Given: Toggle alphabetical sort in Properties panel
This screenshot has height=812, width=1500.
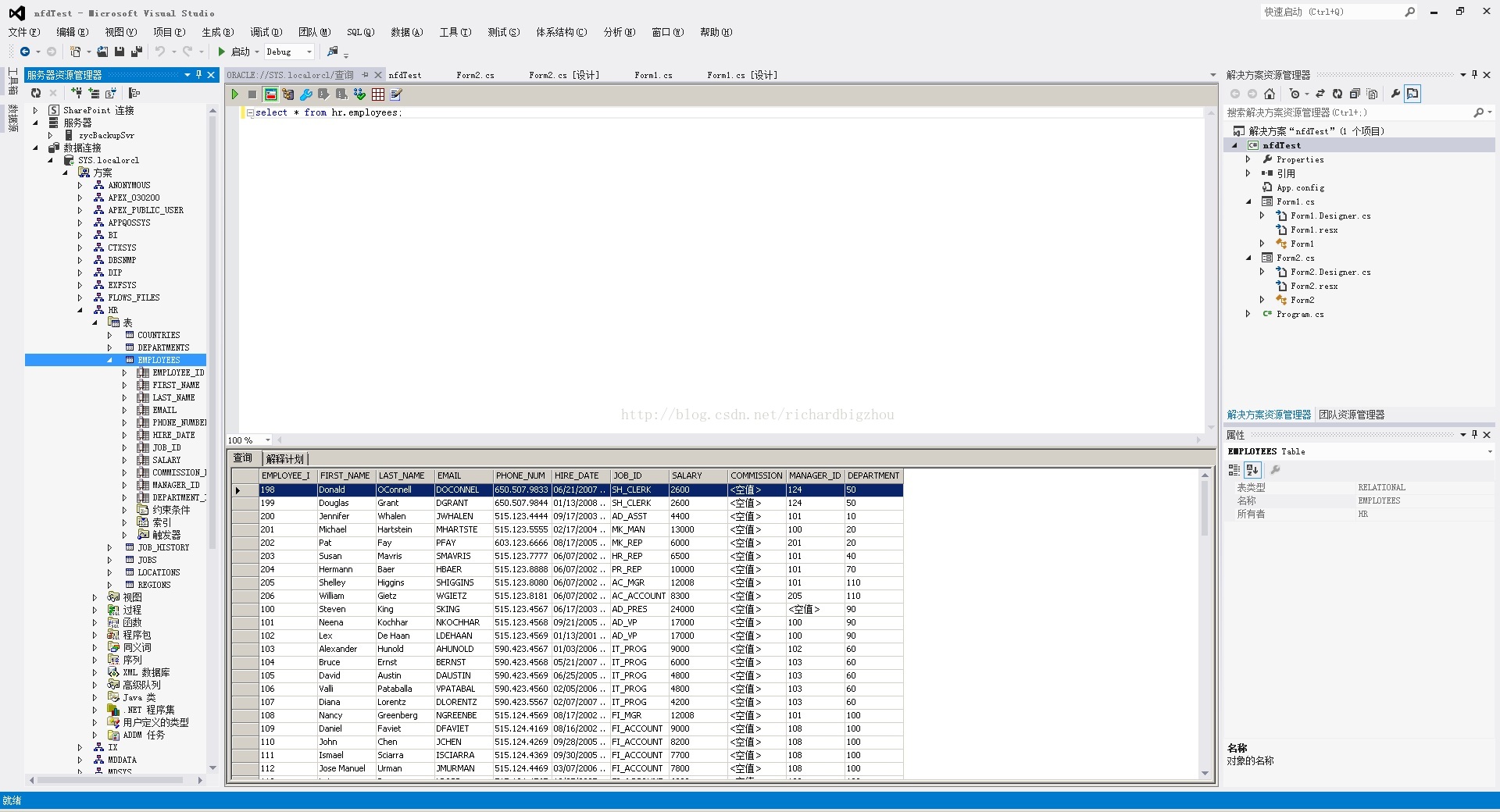Looking at the screenshot, I should 1252,469.
